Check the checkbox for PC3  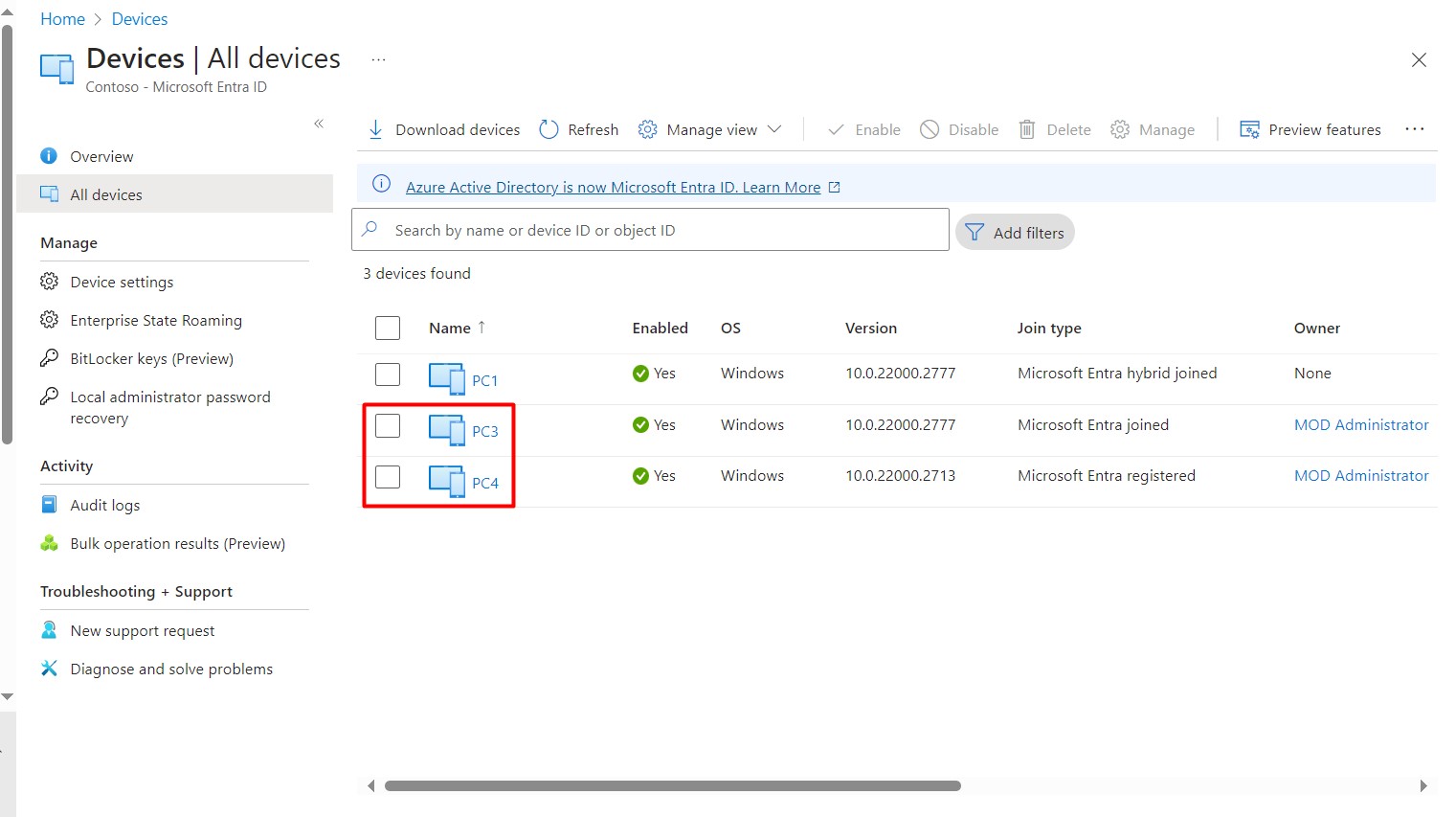pos(388,424)
